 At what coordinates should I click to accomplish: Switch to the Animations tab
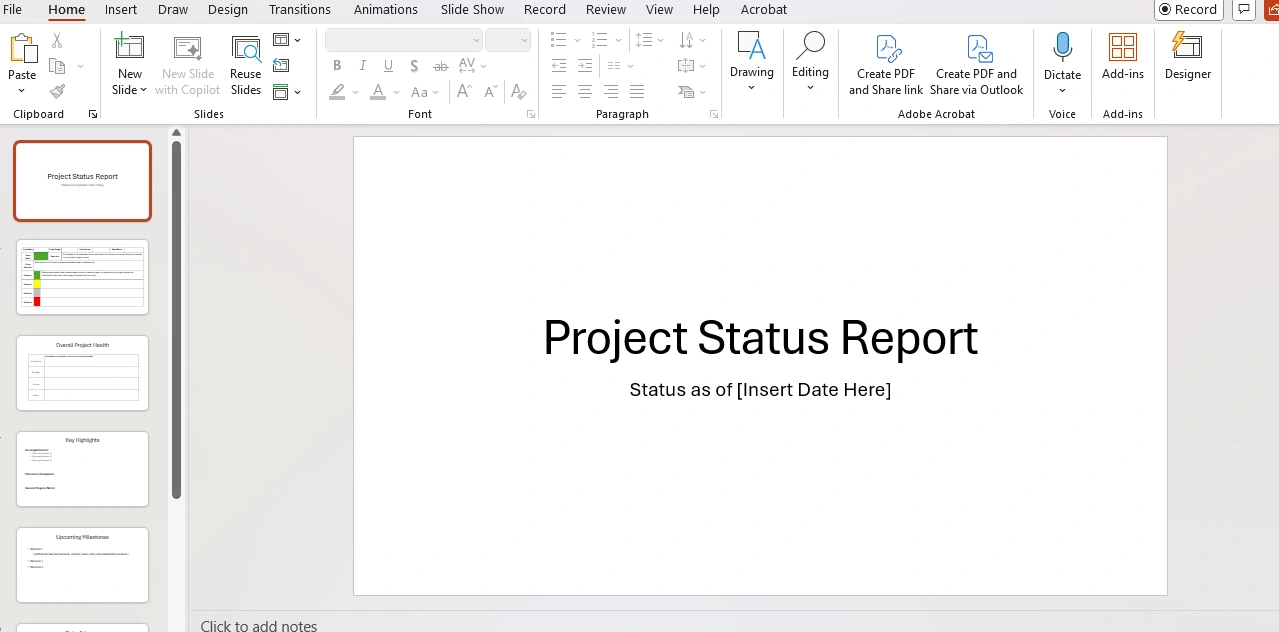pyautogui.click(x=385, y=9)
